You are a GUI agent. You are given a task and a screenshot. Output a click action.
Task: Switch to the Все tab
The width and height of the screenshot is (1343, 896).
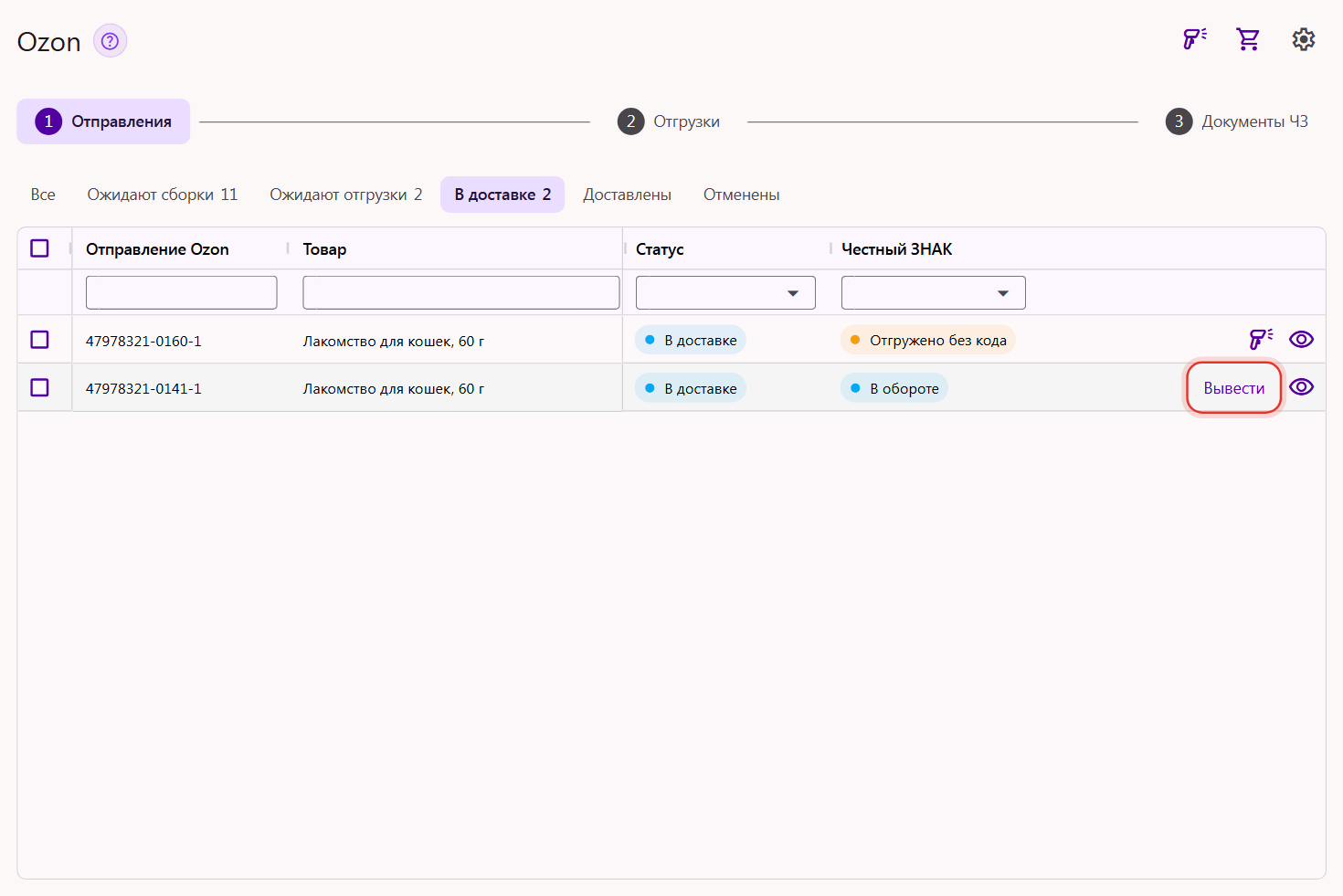(43, 195)
